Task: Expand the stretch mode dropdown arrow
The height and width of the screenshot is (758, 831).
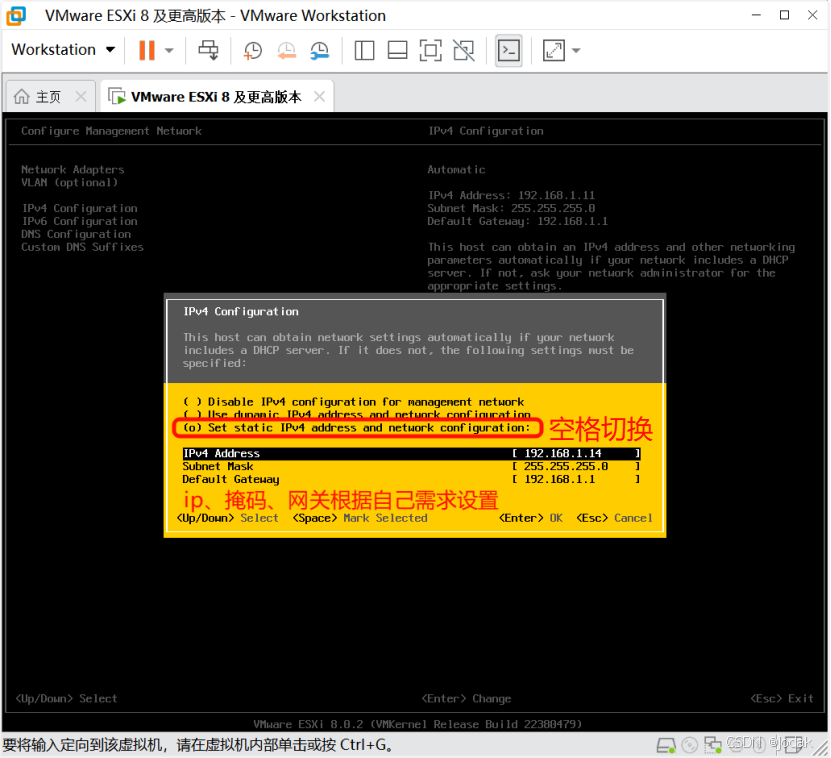Action: pyautogui.click(x=576, y=51)
